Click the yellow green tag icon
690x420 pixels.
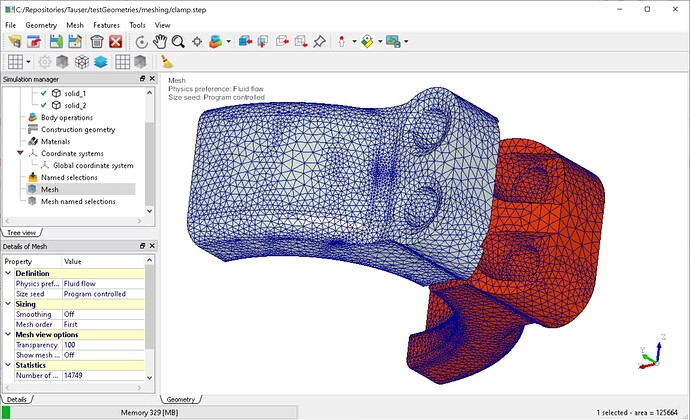point(367,42)
